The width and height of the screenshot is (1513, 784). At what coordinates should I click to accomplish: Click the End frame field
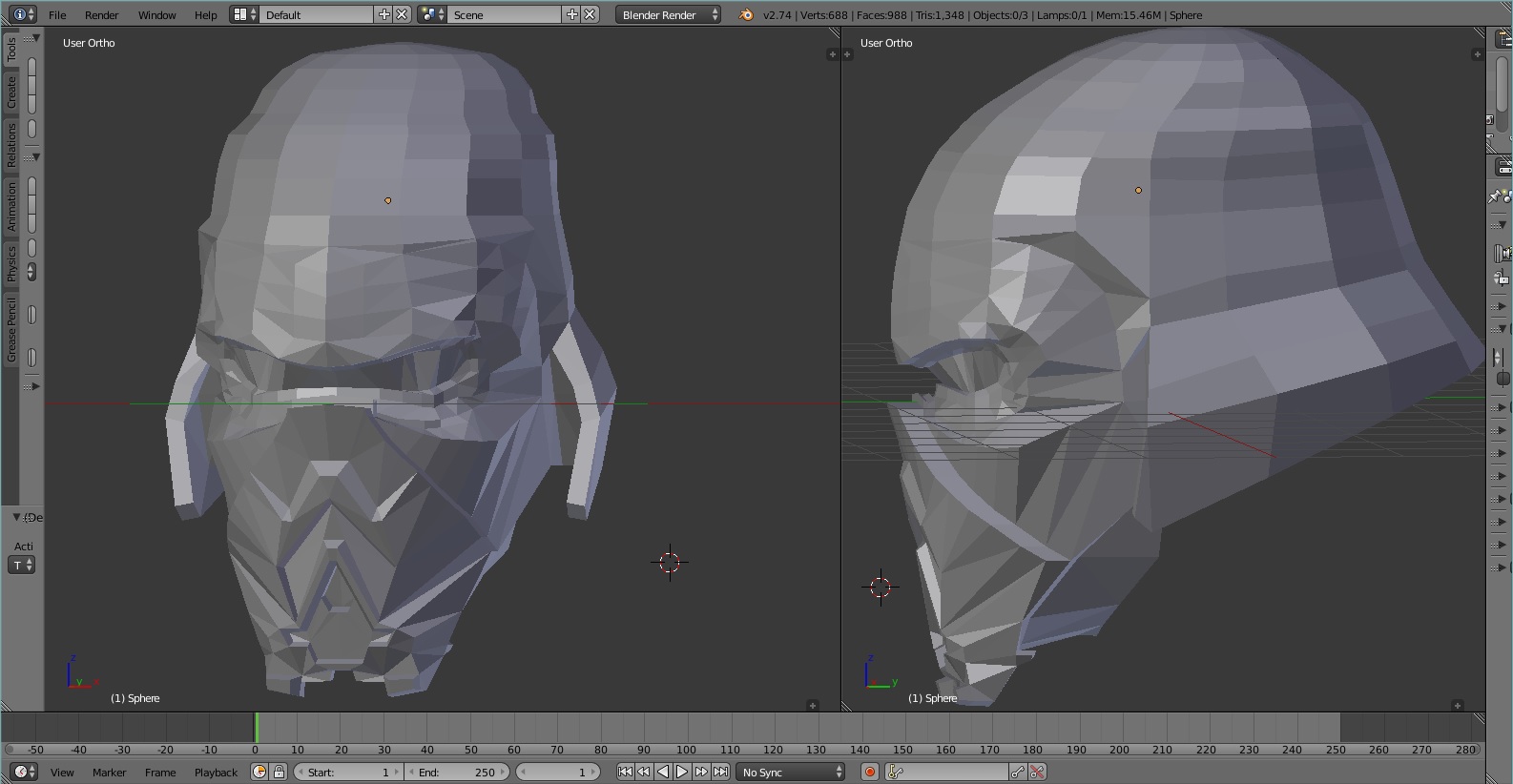click(x=458, y=772)
